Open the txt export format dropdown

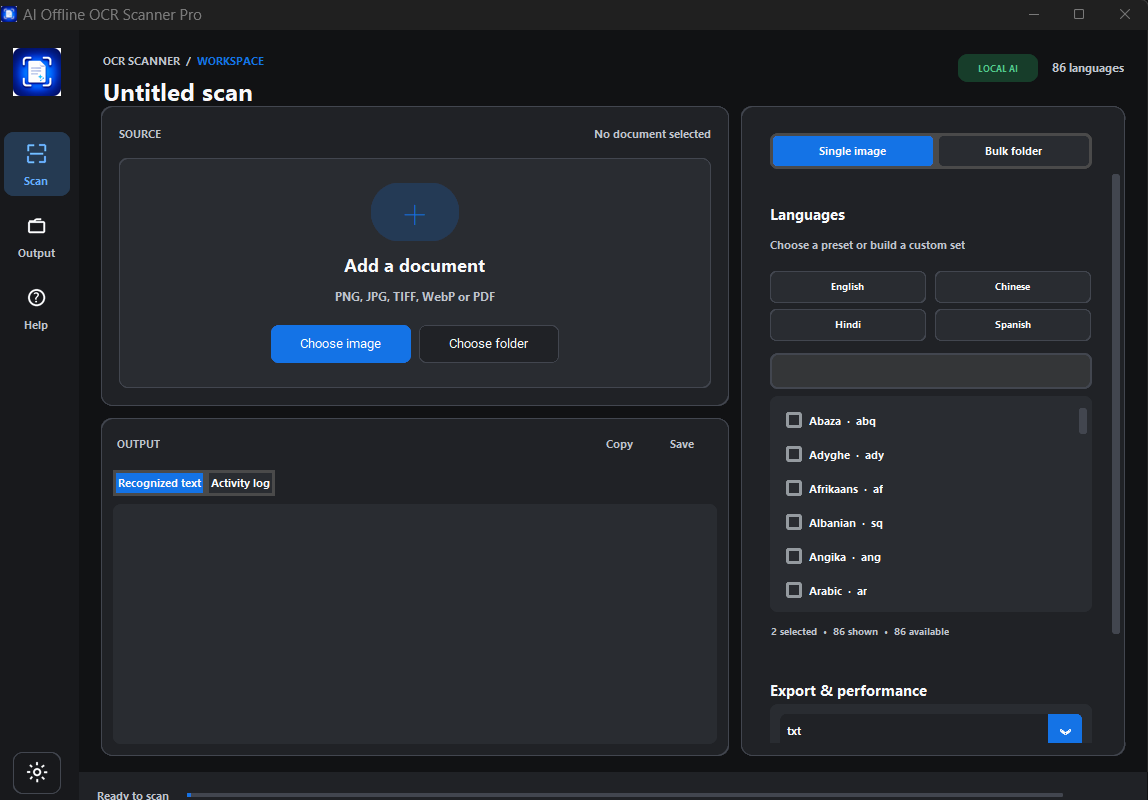click(x=1065, y=729)
